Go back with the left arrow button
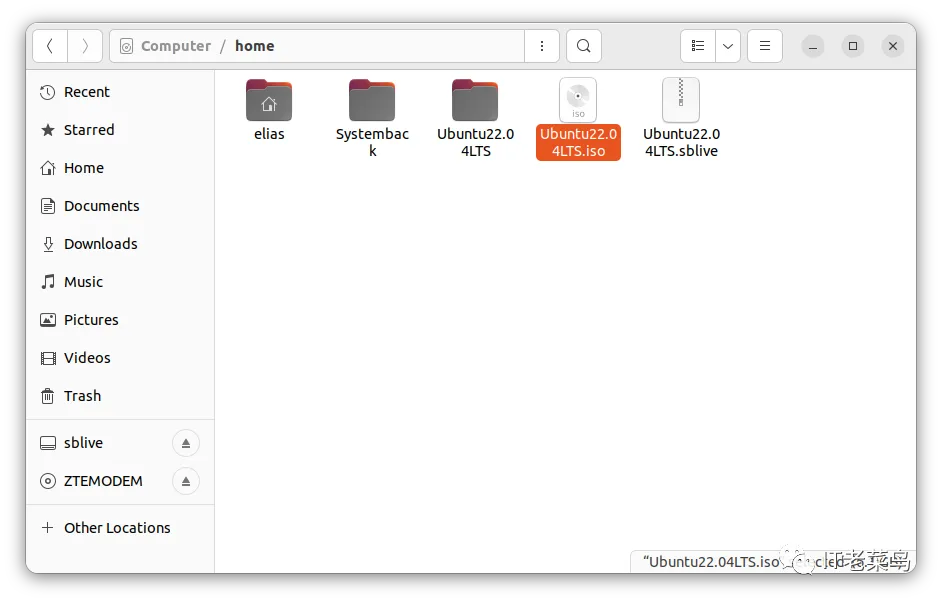This screenshot has width=942, height=602. (x=50, y=46)
